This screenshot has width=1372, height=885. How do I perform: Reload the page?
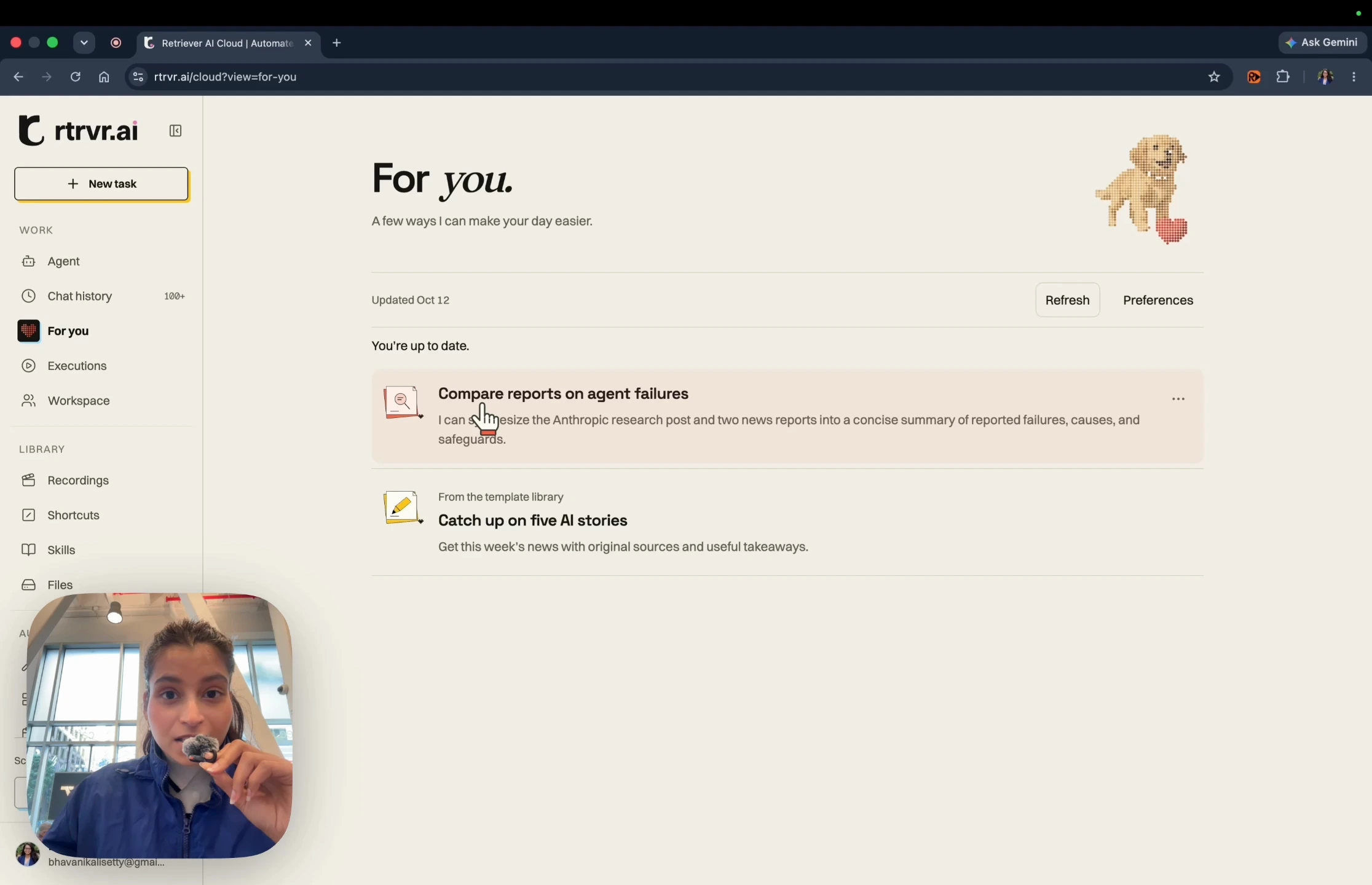76,77
